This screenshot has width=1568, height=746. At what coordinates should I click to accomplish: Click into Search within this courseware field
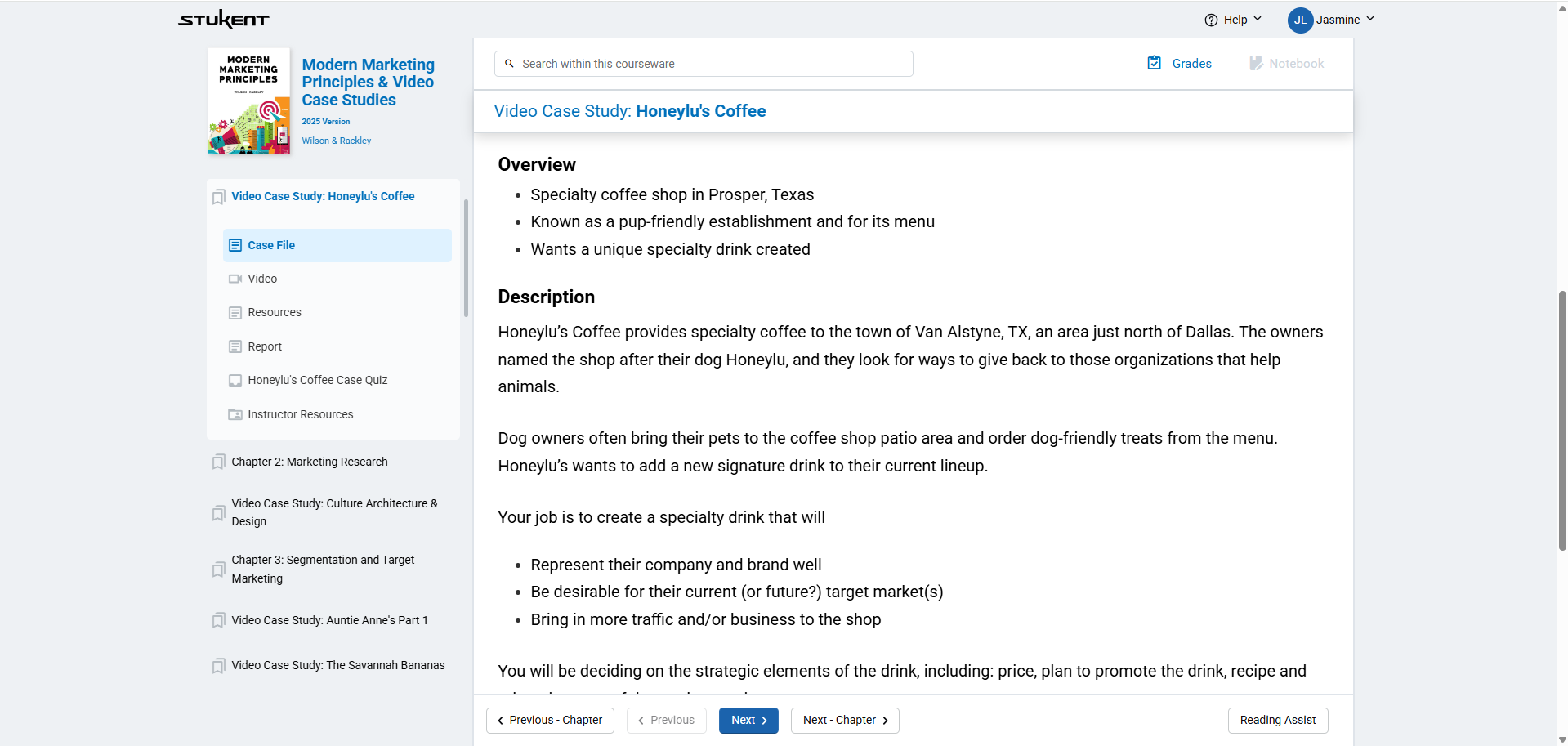click(x=704, y=64)
